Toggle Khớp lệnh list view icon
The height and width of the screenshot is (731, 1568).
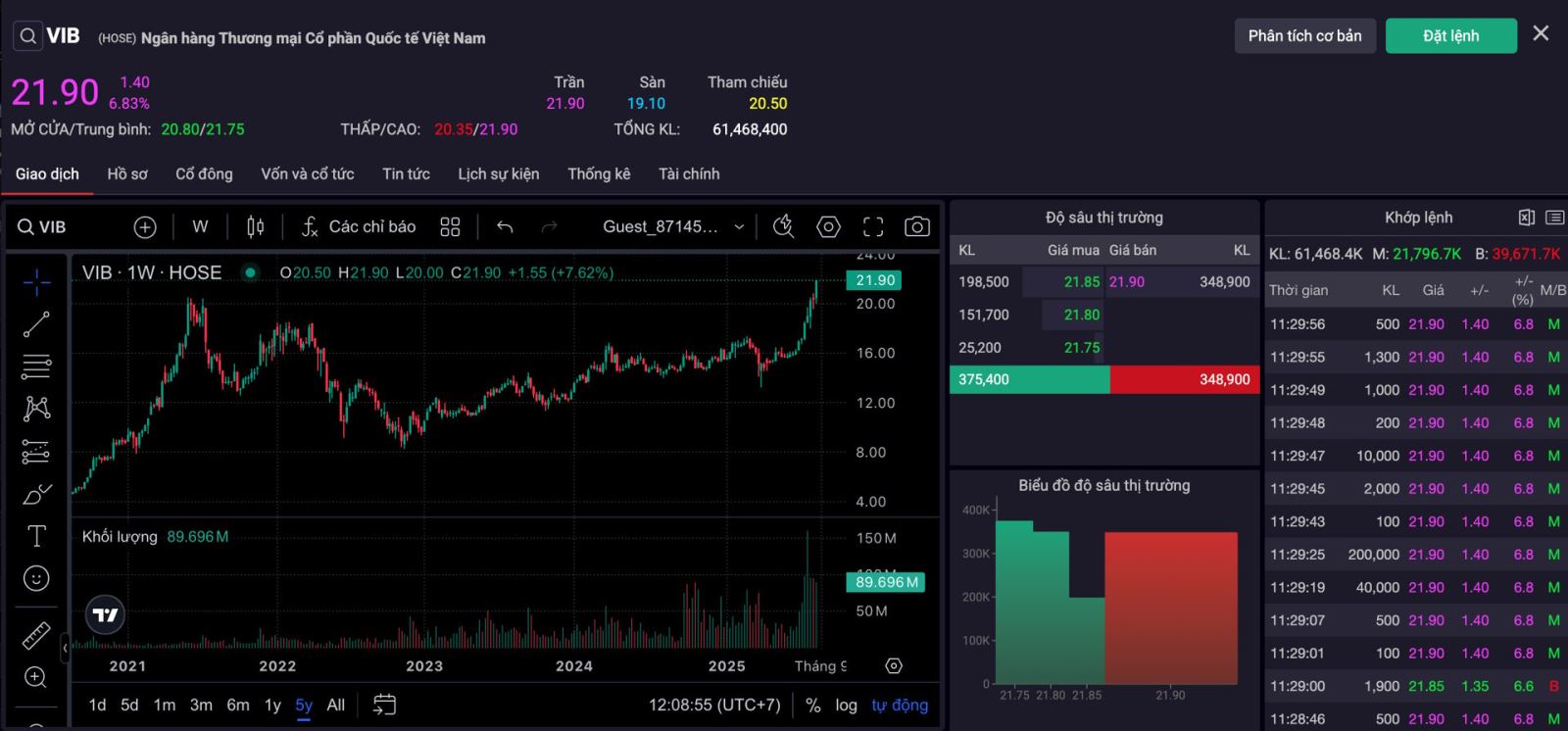pos(1554,218)
